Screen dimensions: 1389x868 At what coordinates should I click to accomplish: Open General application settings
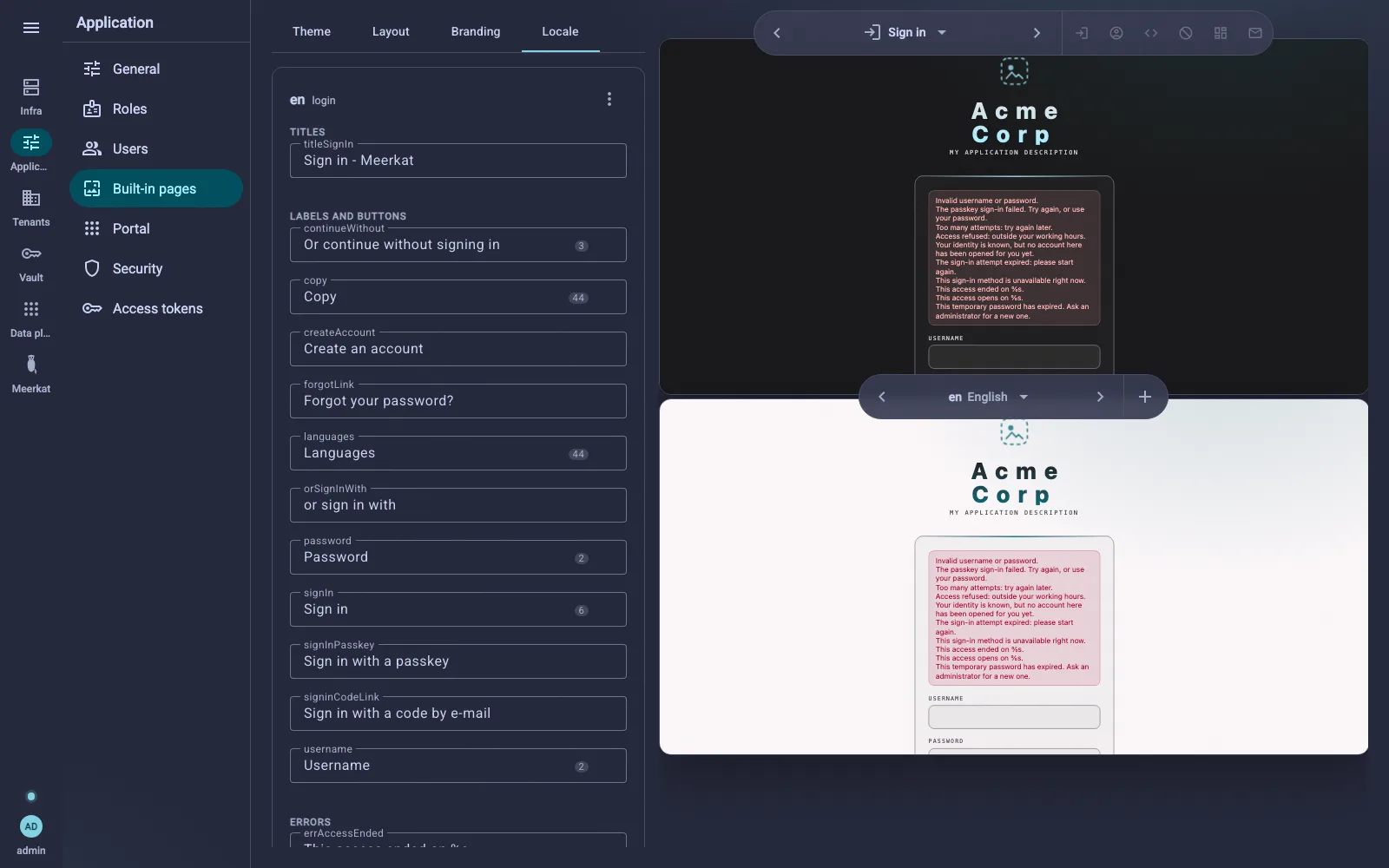[156, 69]
